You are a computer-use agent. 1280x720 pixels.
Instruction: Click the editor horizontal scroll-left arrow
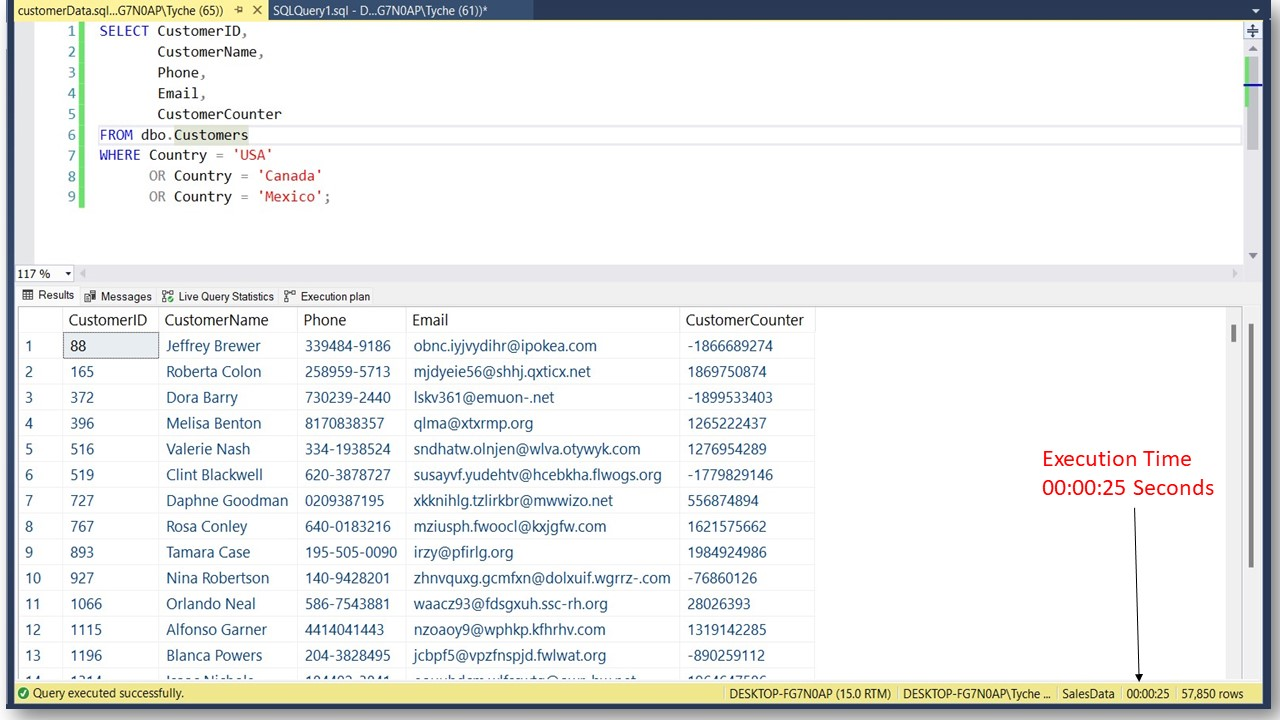point(84,274)
